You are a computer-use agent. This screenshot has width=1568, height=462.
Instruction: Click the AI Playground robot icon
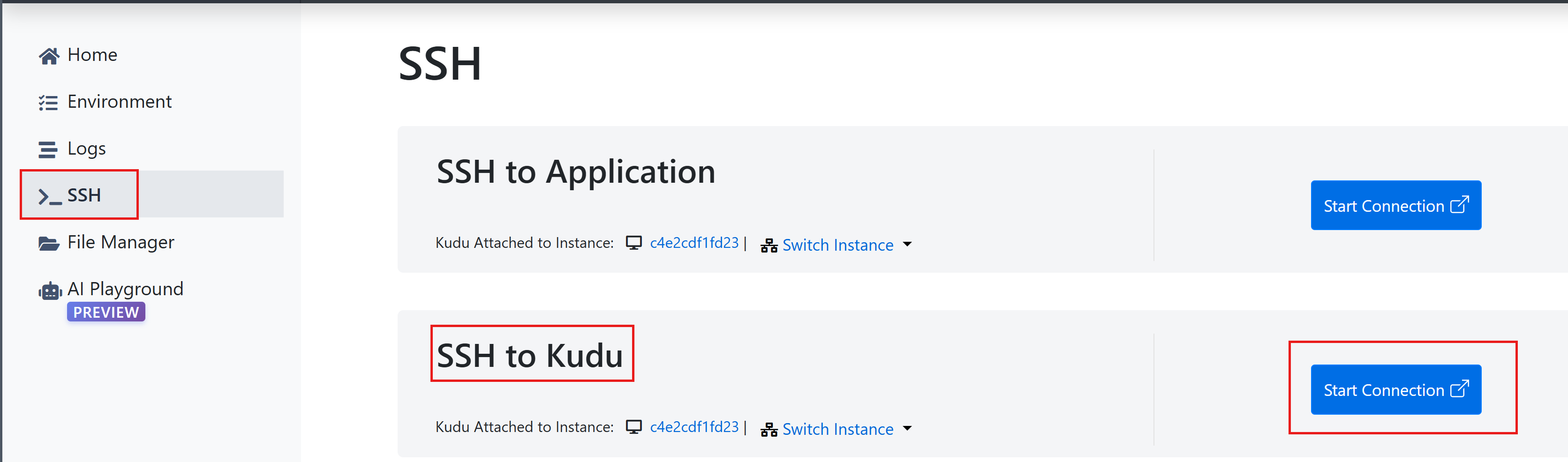point(50,291)
